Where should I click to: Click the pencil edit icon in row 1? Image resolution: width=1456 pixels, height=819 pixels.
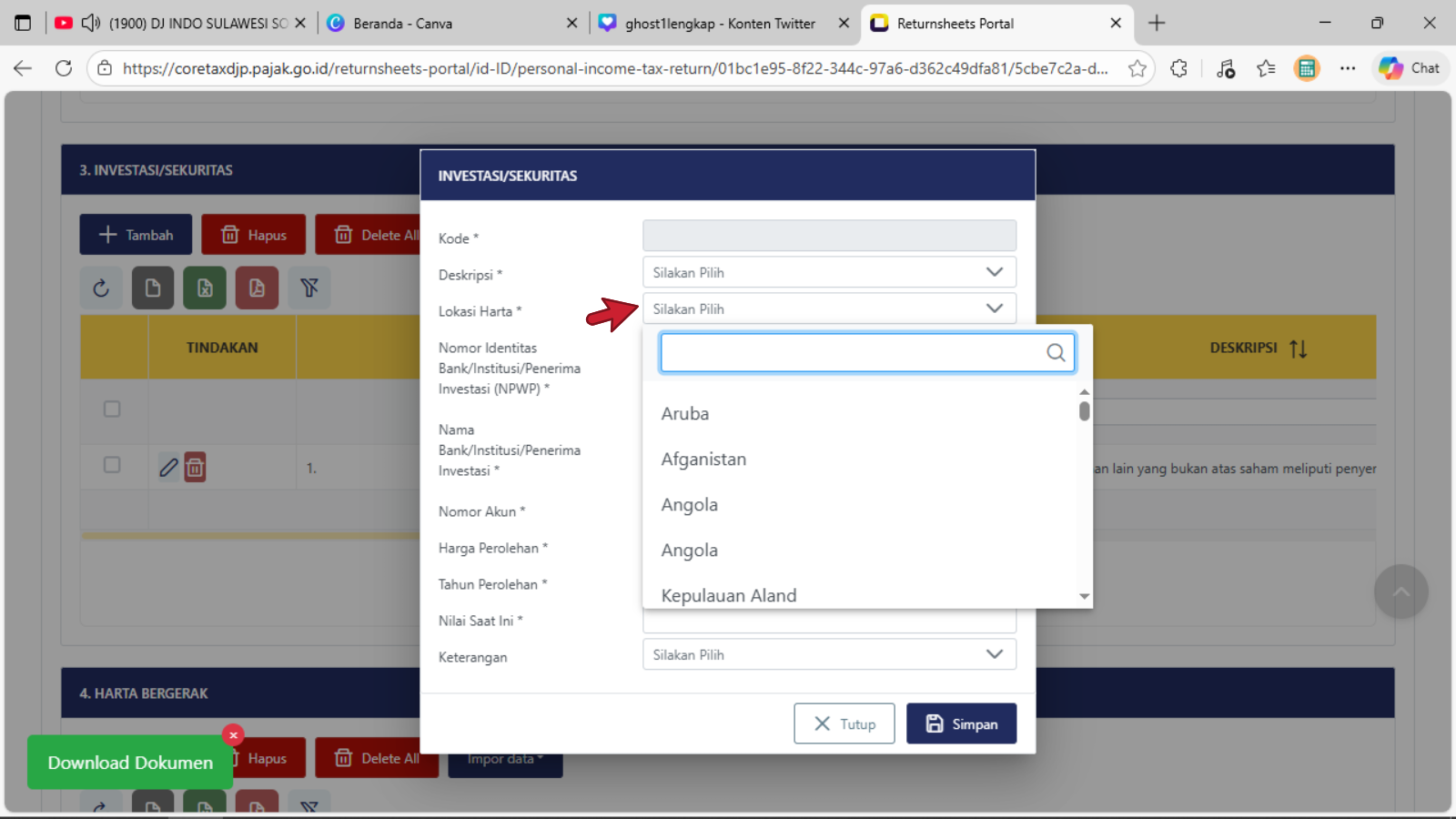pyautogui.click(x=168, y=468)
